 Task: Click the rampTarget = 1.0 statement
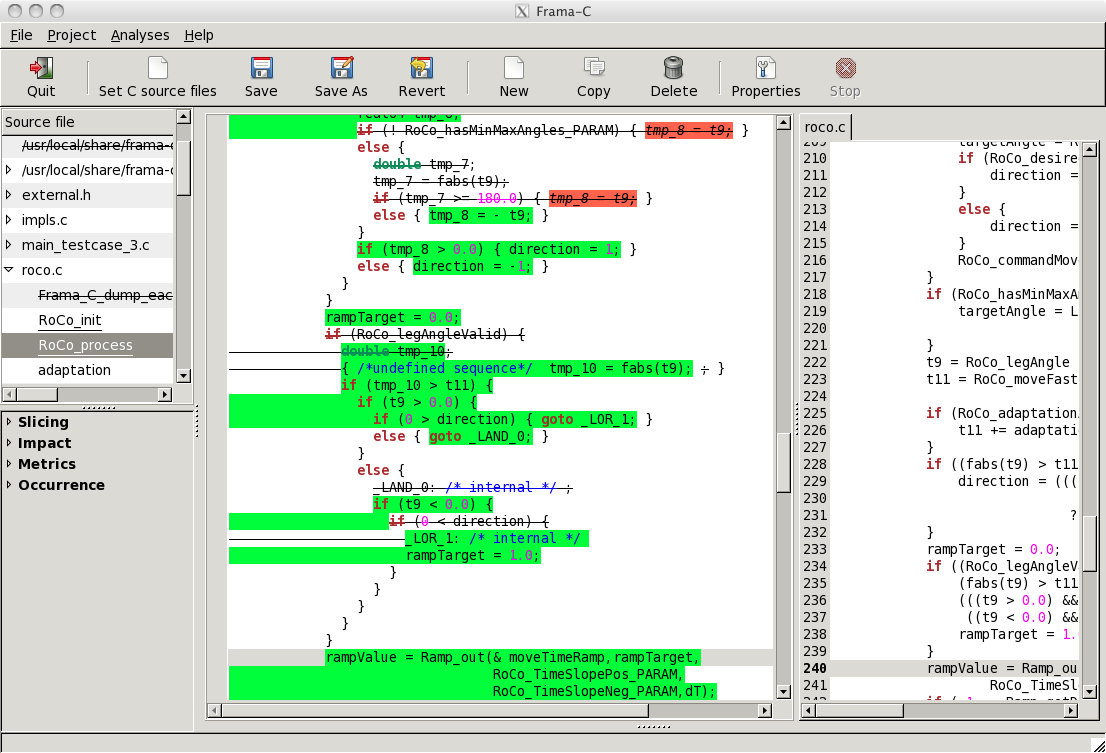click(473, 556)
